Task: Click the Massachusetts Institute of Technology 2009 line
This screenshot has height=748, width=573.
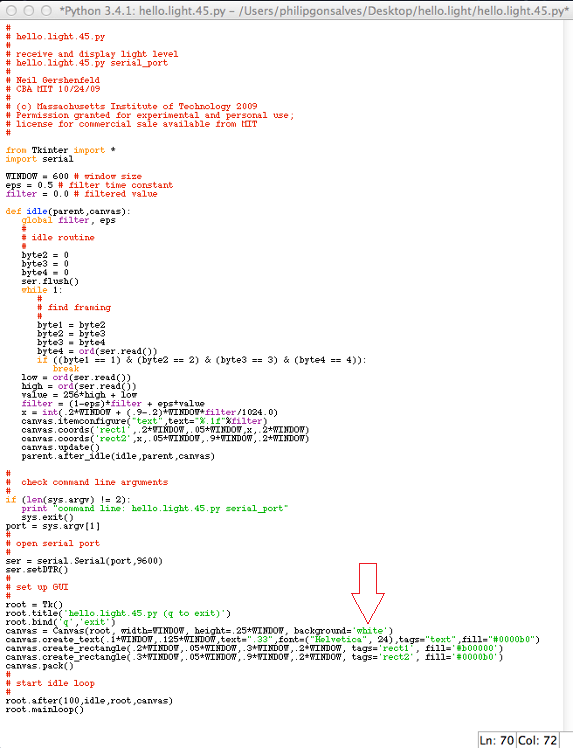Action: [132, 106]
